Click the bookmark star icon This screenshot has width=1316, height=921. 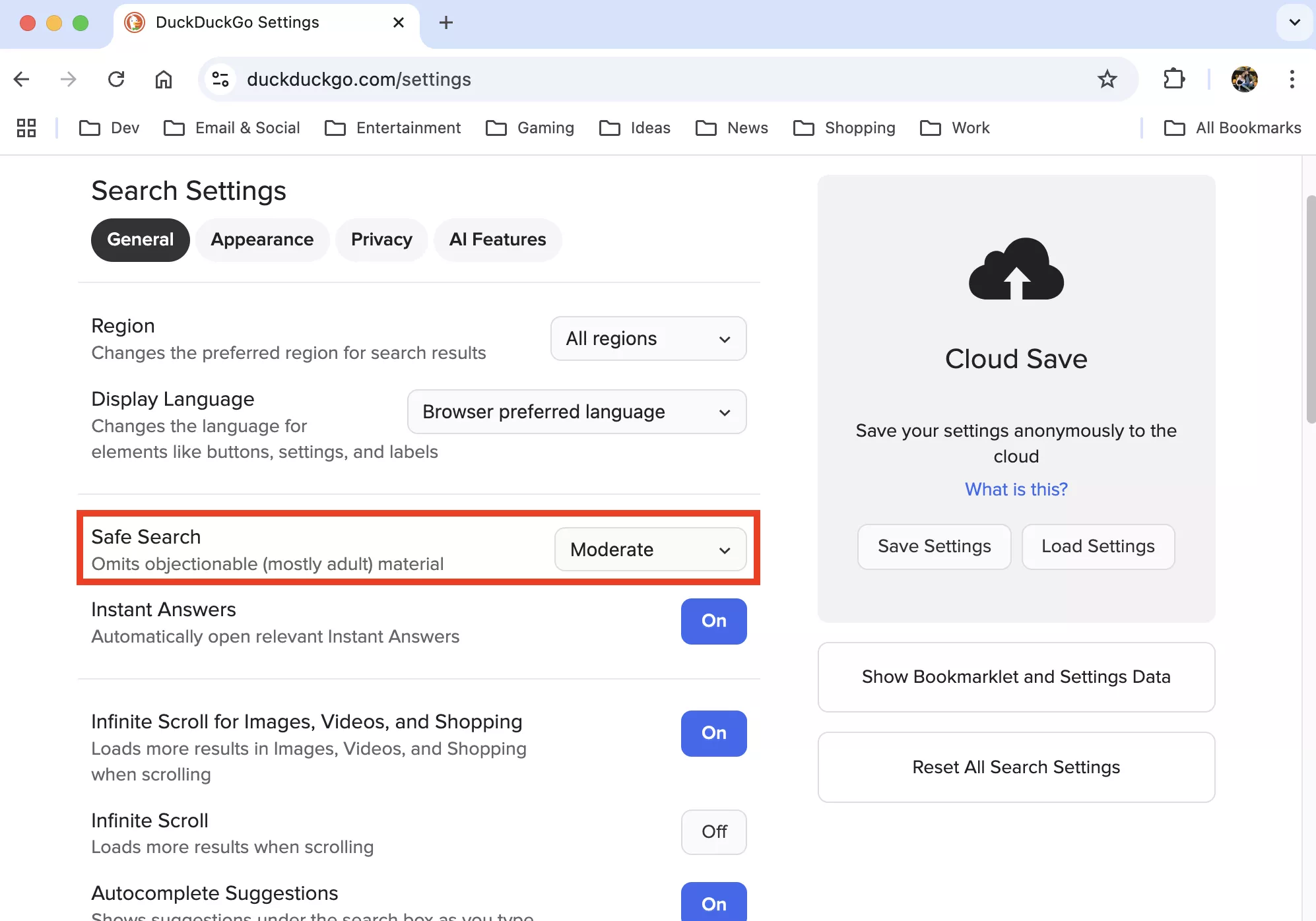click(x=1107, y=79)
